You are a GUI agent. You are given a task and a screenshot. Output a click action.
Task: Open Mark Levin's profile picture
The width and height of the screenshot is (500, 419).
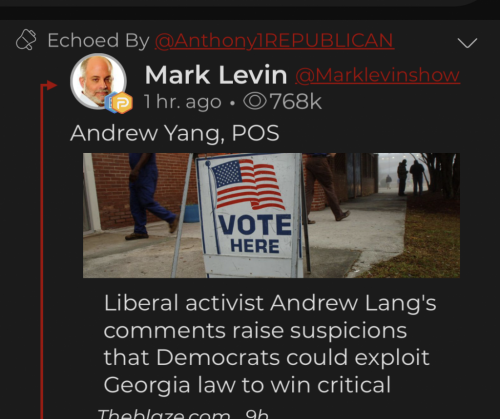coord(98,81)
